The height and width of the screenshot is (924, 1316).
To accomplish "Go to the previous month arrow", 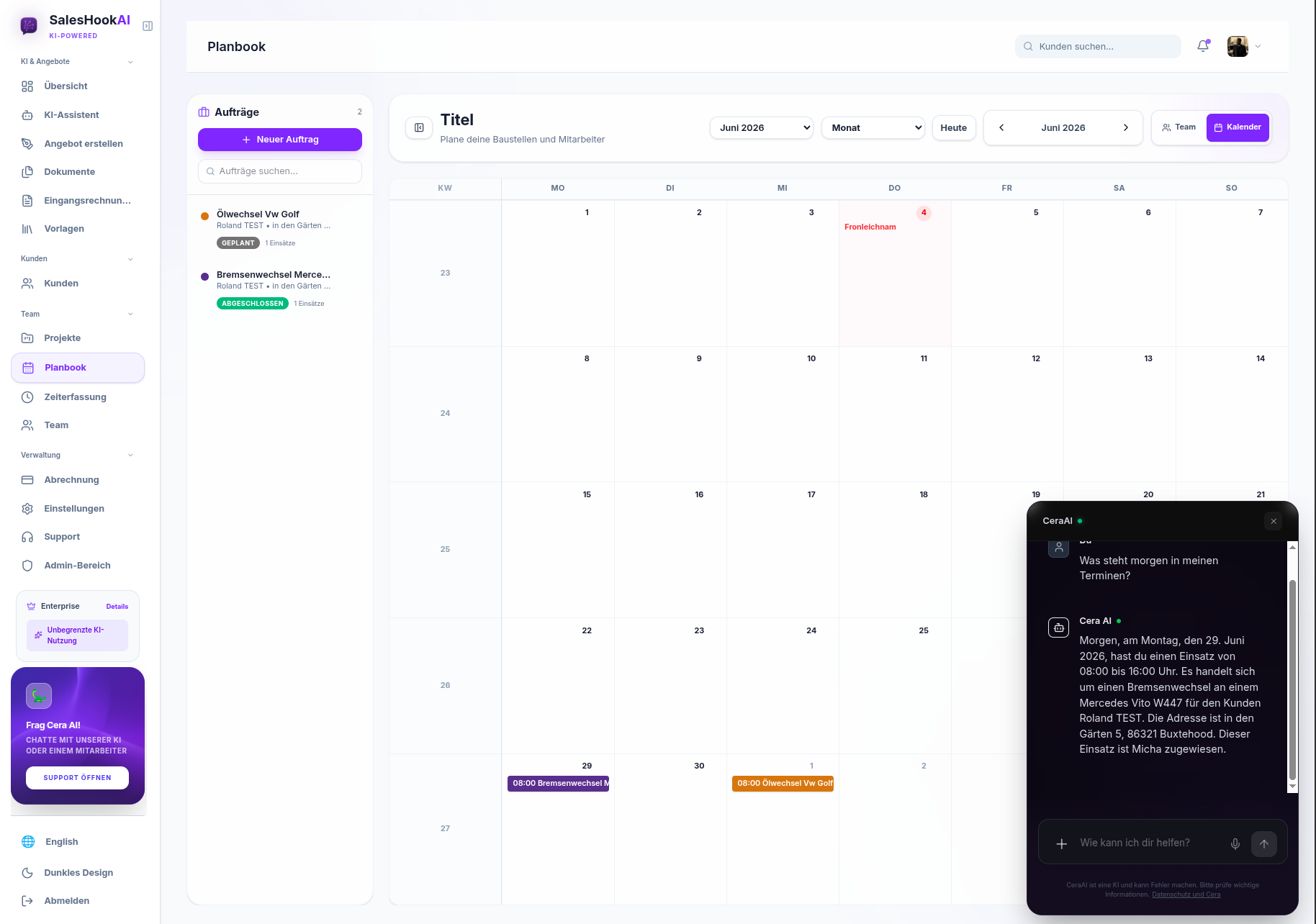I will 1001,127.
